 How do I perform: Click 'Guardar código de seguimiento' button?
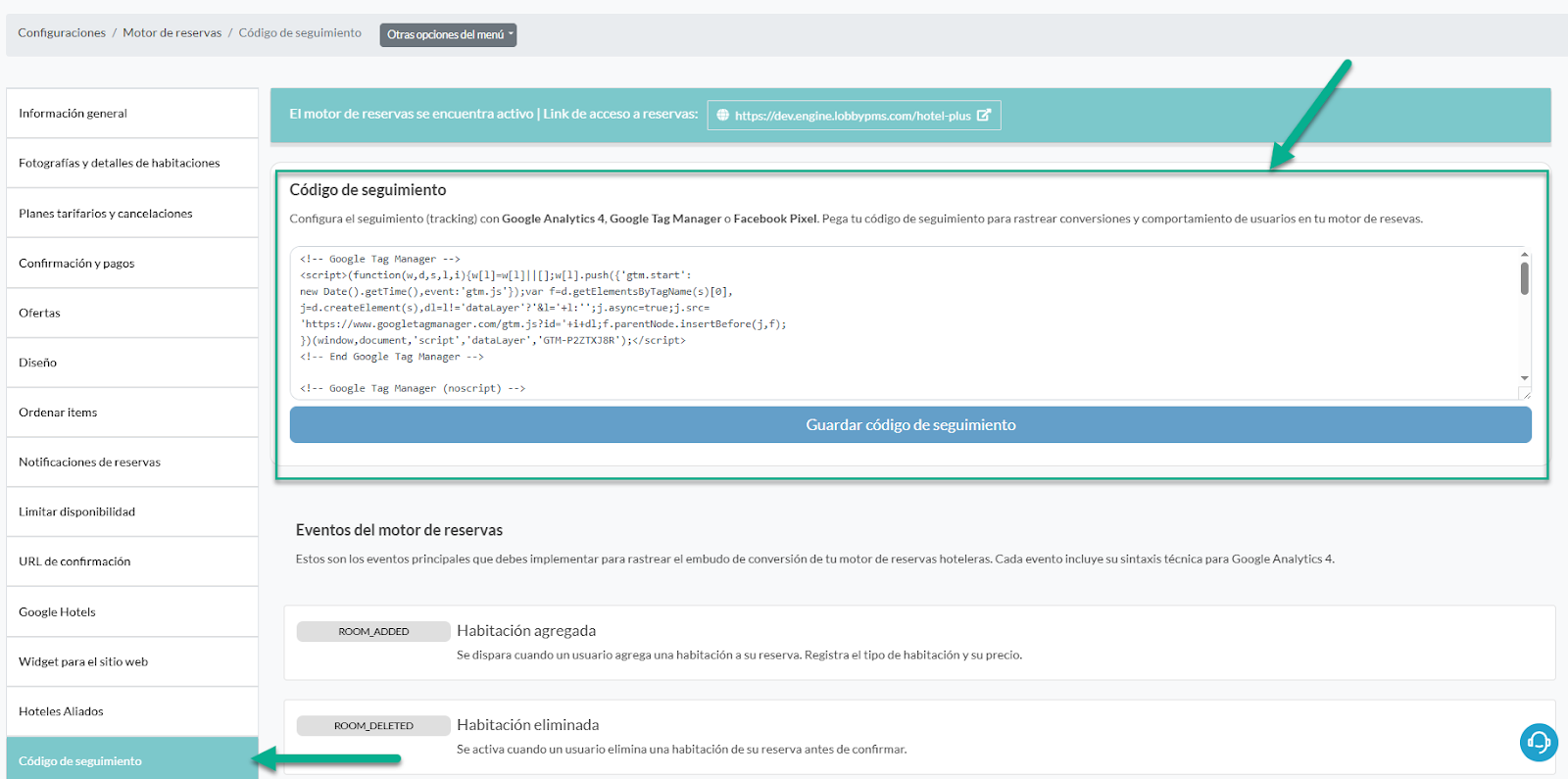point(909,424)
